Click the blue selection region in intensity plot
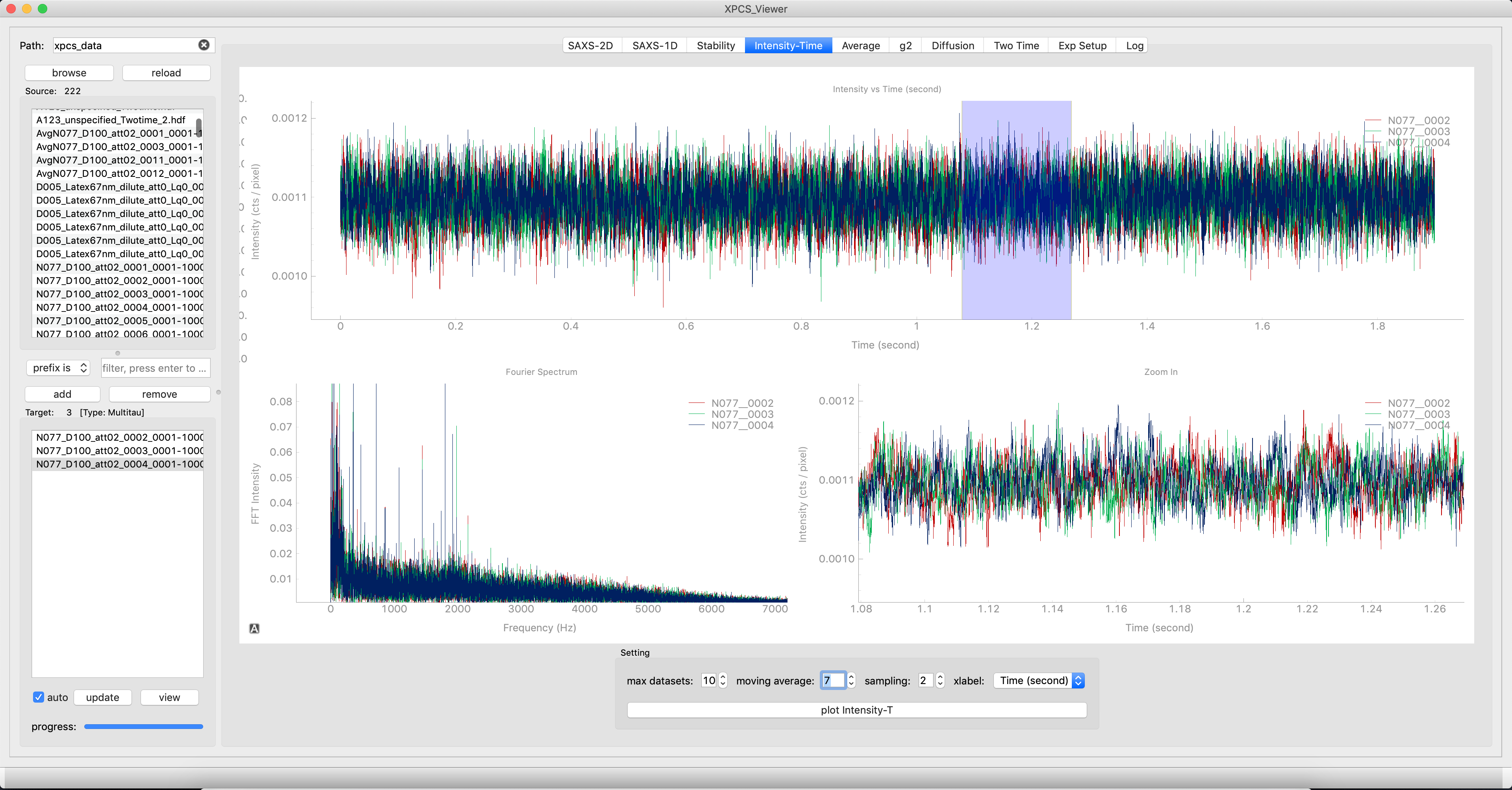1512x790 pixels. (1016, 293)
